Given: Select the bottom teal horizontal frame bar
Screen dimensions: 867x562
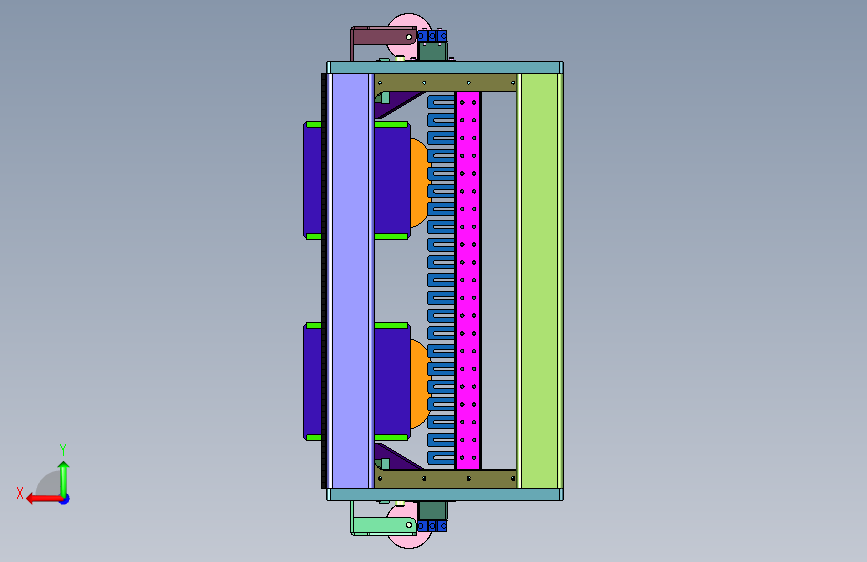Looking at the screenshot, I should [x=445, y=495].
